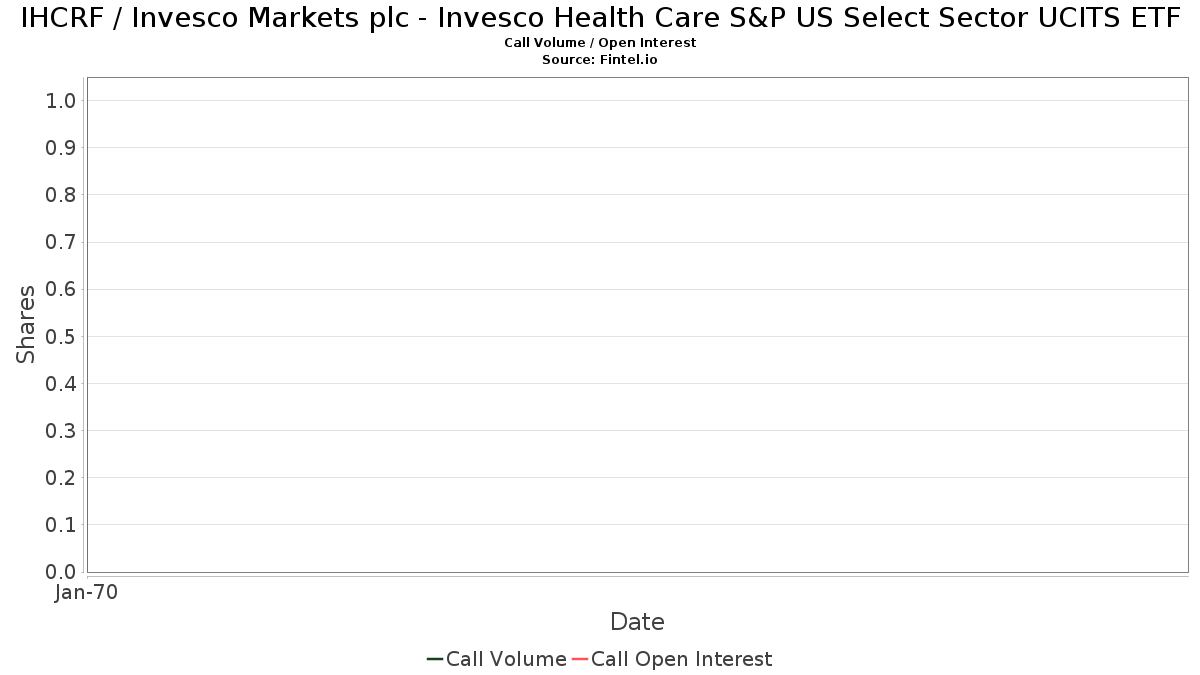
Task: Click the 0.7 y-axis tick label
Action: pos(61,242)
